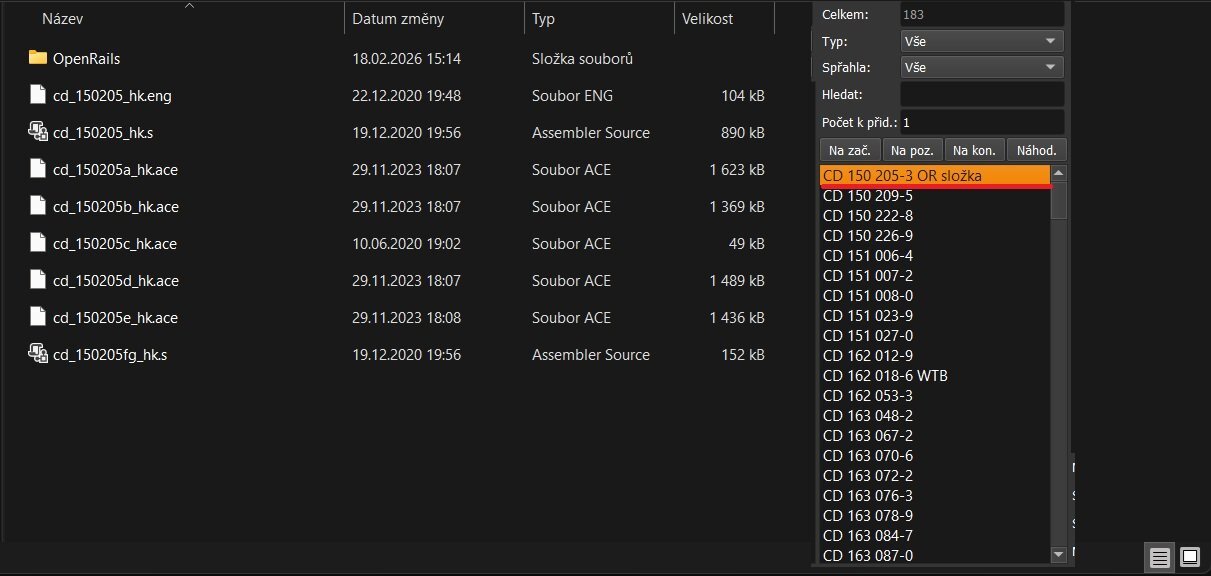Select the cd_150205_hk.eng file icon

(38, 95)
